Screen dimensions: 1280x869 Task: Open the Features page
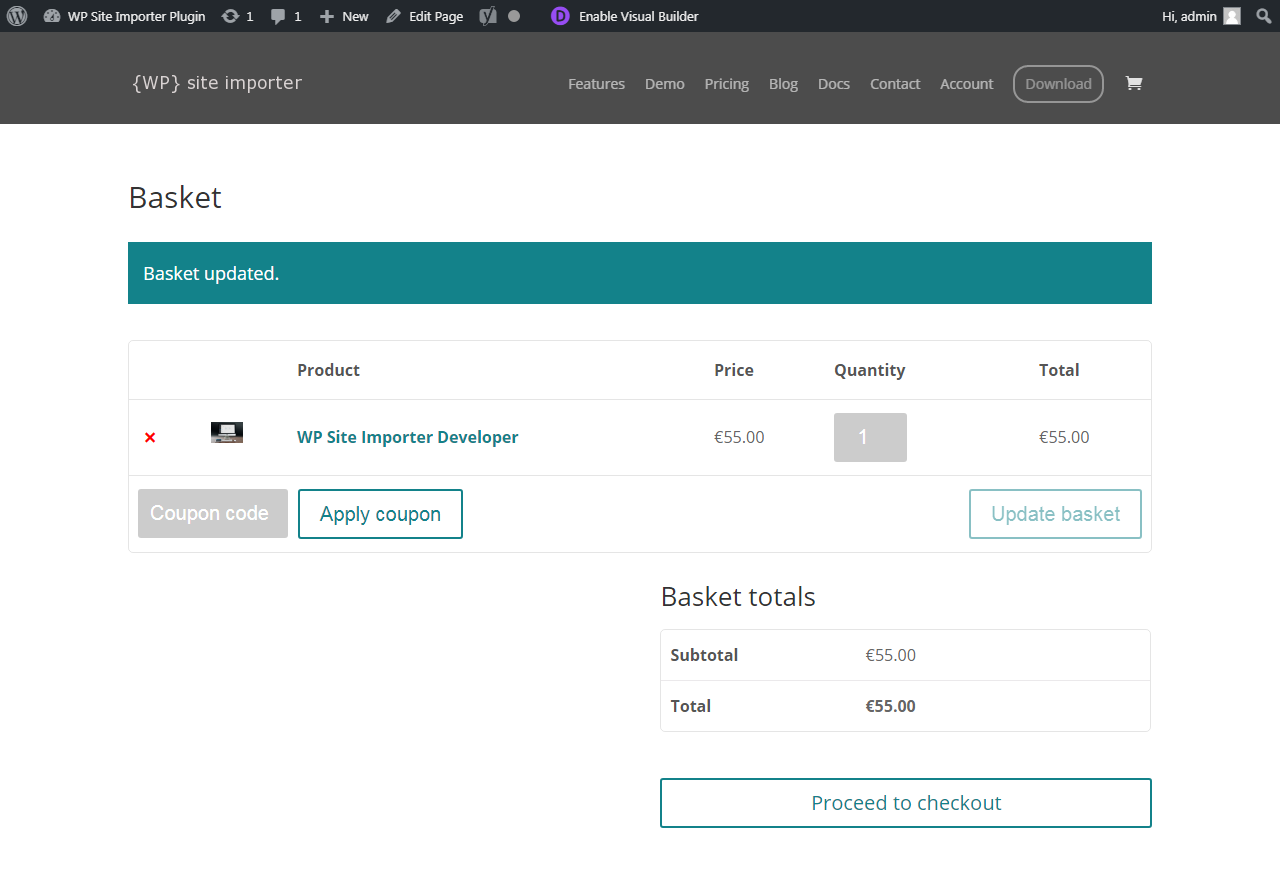596,84
